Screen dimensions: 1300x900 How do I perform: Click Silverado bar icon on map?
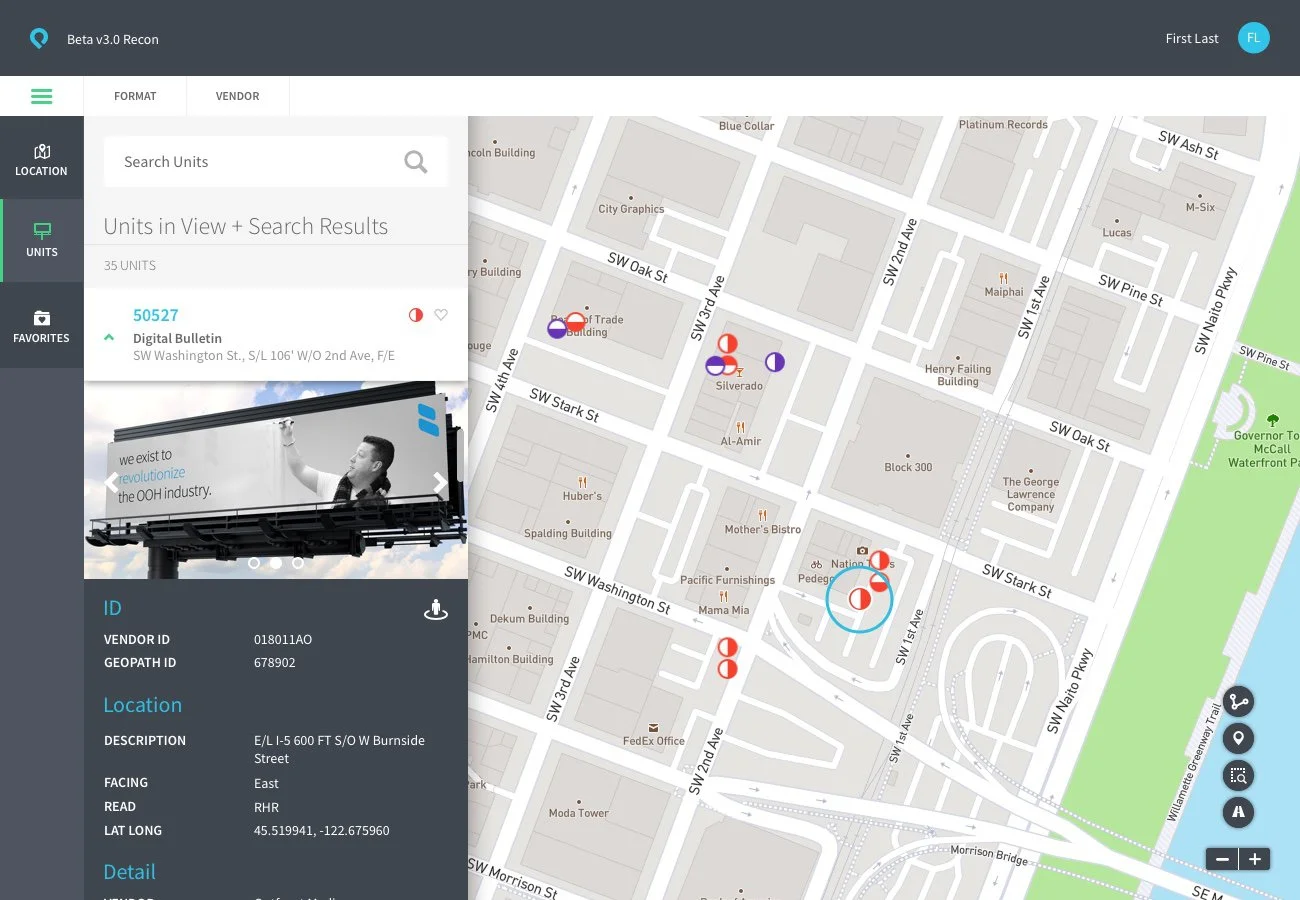(740, 374)
